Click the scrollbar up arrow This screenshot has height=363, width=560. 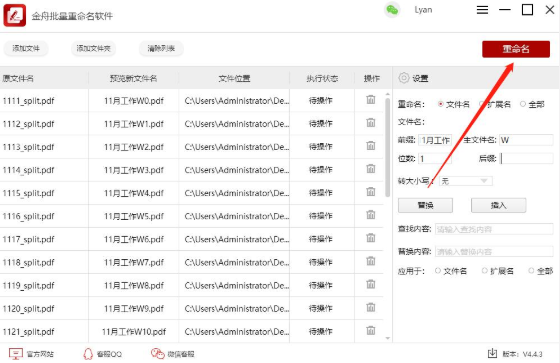388,94
